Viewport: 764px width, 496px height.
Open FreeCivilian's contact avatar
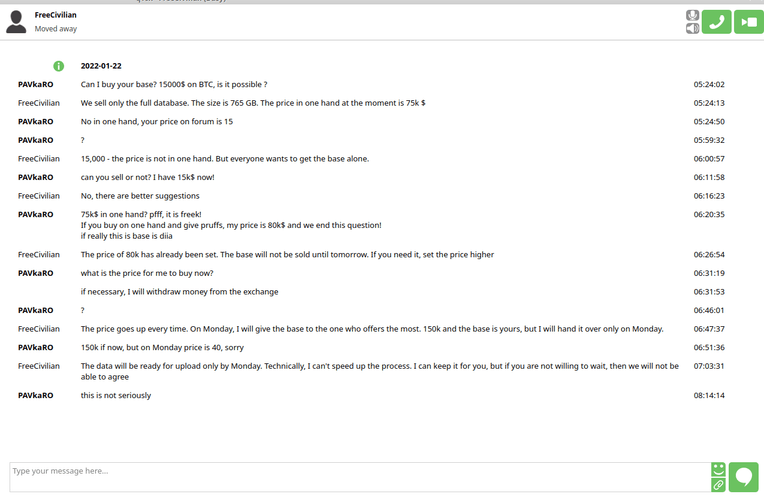(x=16, y=22)
